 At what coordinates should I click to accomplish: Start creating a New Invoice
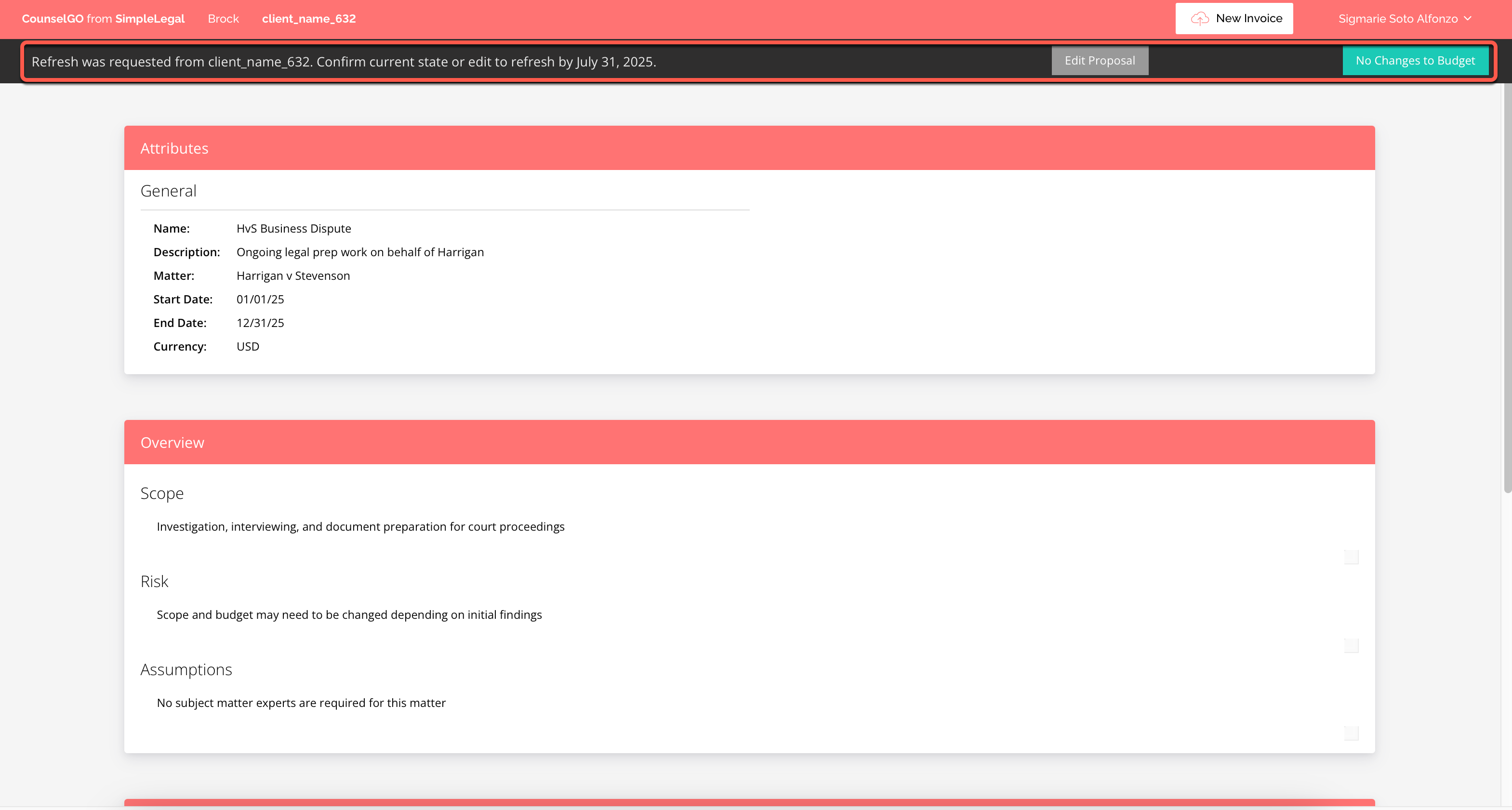click(x=1234, y=18)
